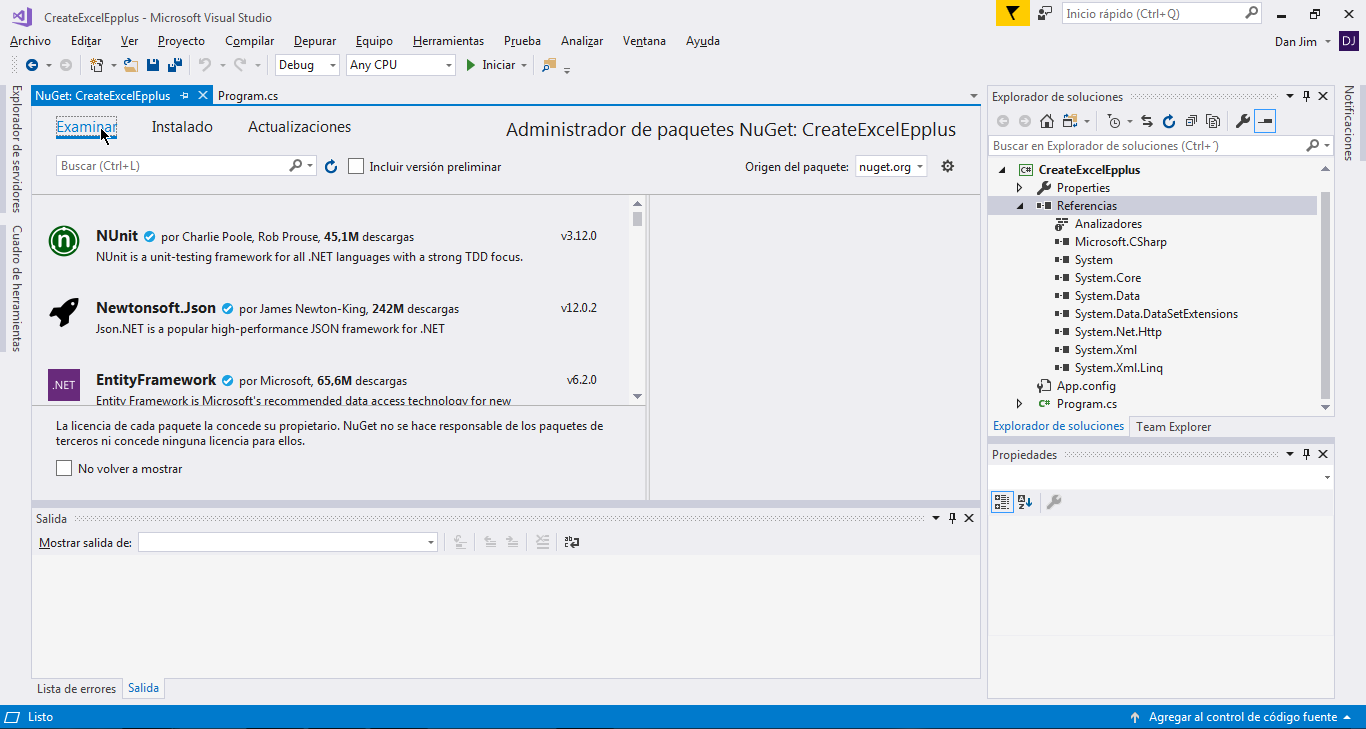
Task: Click the Home icon in Solution Explorer
Action: pyautogui.click(x=1047, y=121)
